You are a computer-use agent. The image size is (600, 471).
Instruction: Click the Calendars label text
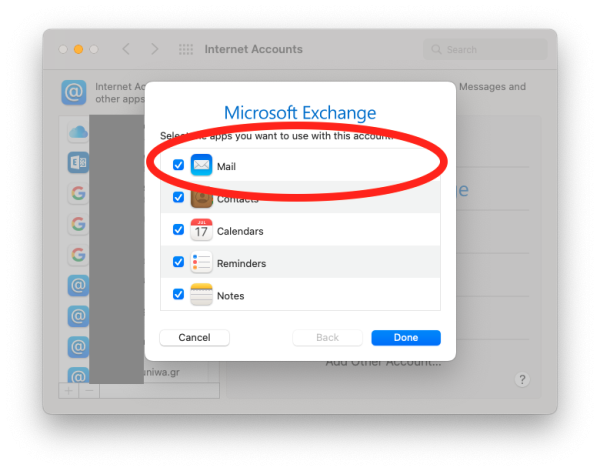pos(240,231)
